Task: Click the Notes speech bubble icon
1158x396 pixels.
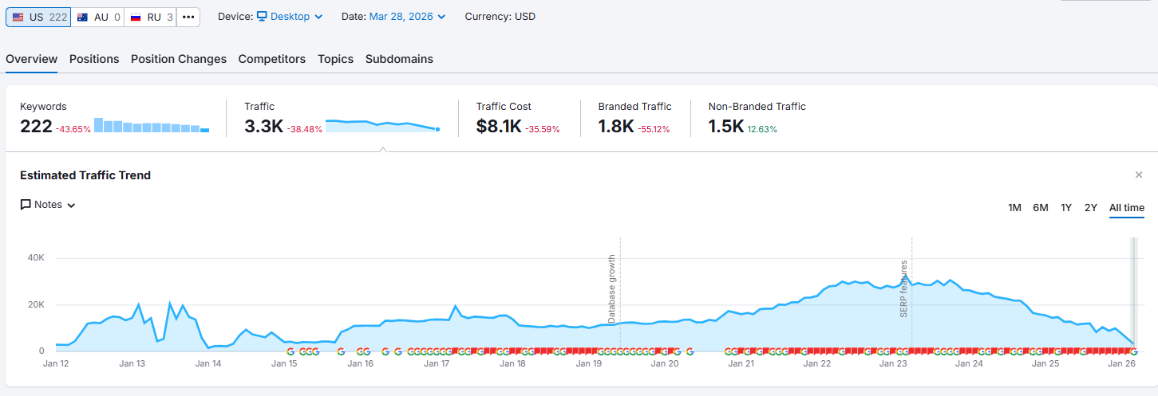Action: pyautogui.click(x=25, y=205)
